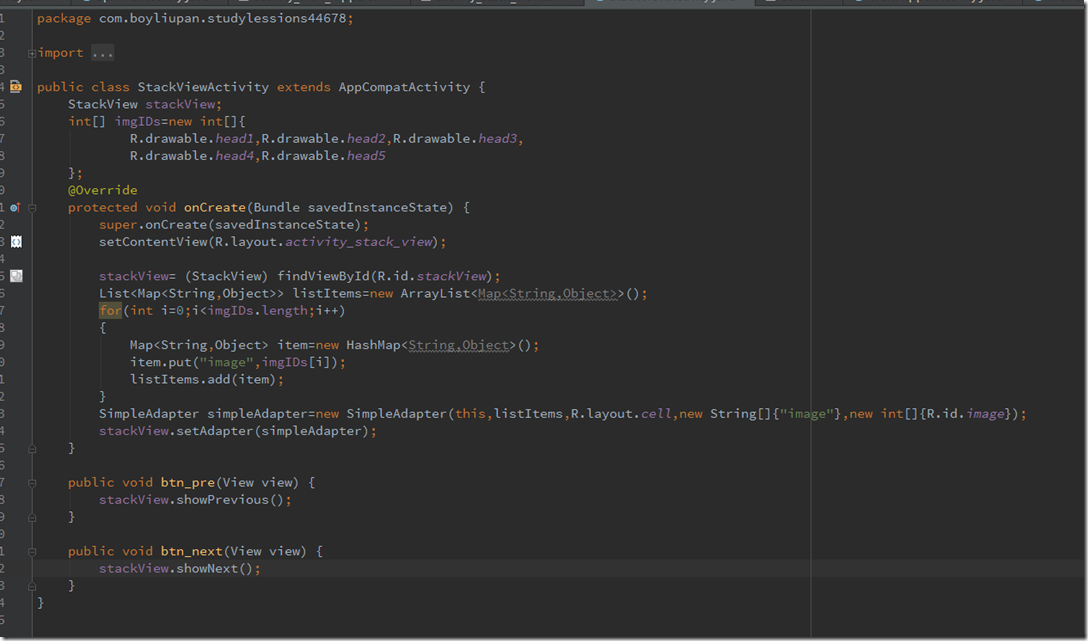Expand the folded import statements
The image size is (1088, 641).
(32, 53)
